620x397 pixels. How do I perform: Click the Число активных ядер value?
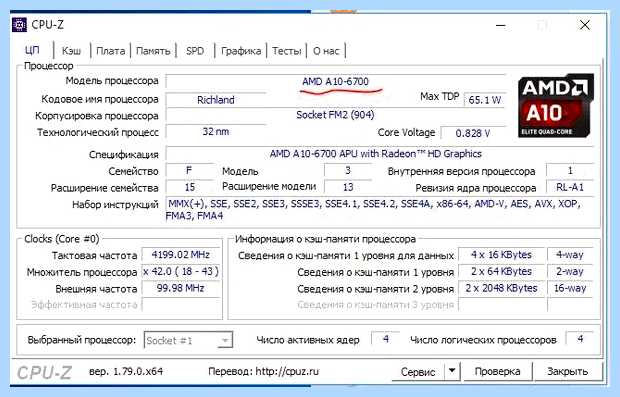click(386, 339)
